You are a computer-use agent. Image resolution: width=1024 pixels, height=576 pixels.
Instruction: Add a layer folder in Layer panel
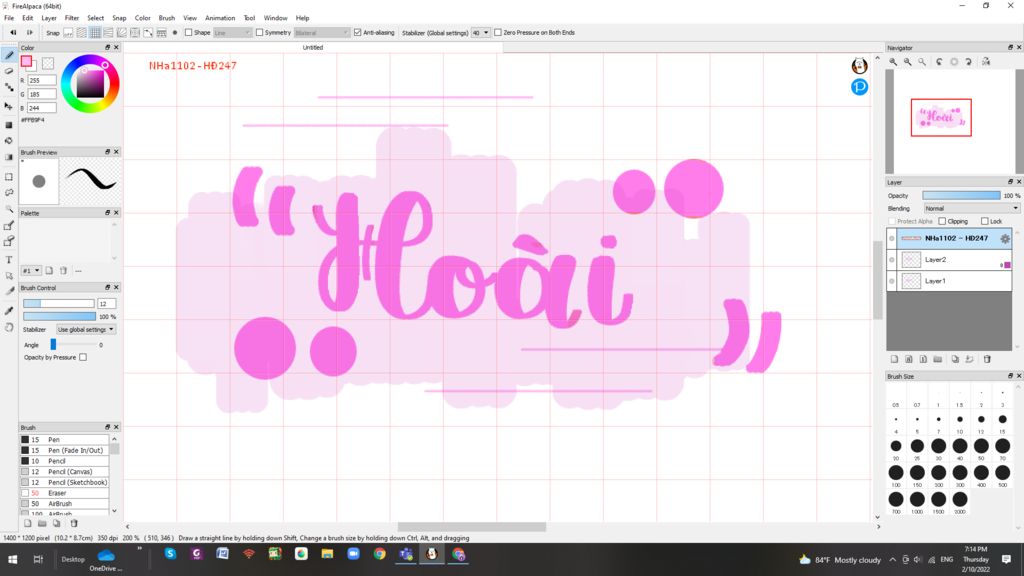(938, 359)
